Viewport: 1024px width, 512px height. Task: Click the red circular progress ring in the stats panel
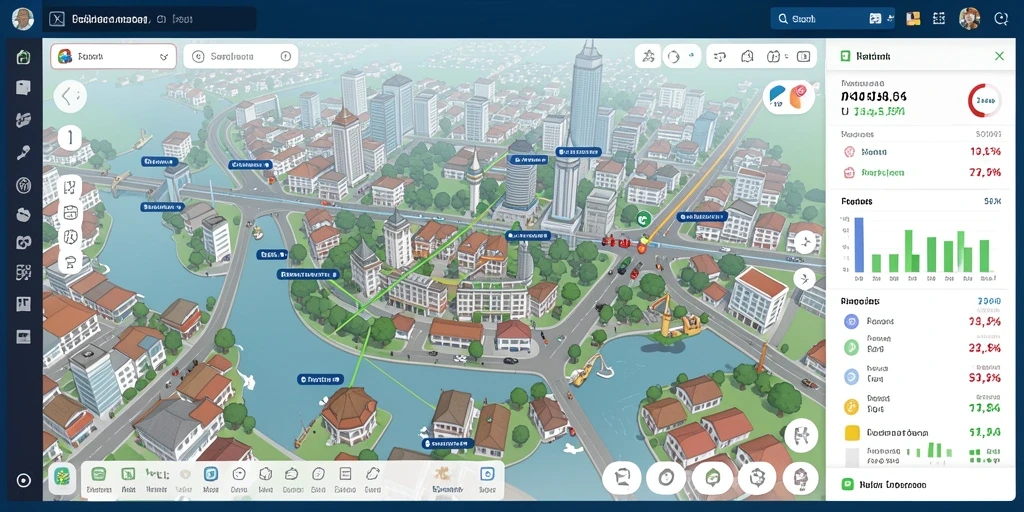pyautogui.click(x=984, y=101)
